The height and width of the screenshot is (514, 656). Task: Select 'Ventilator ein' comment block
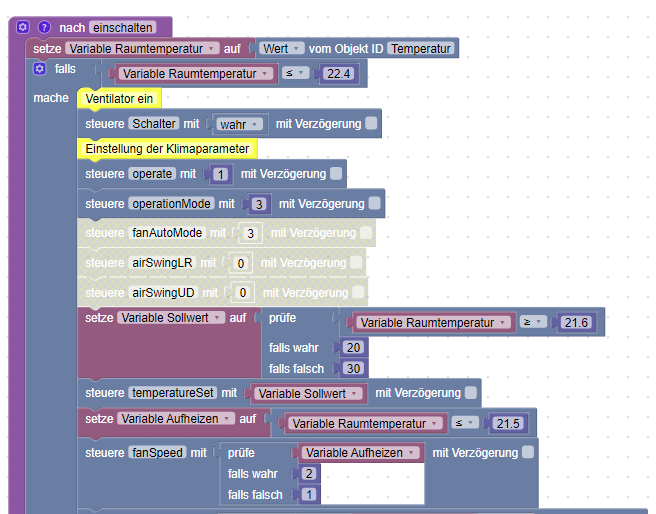click(119, 99)
